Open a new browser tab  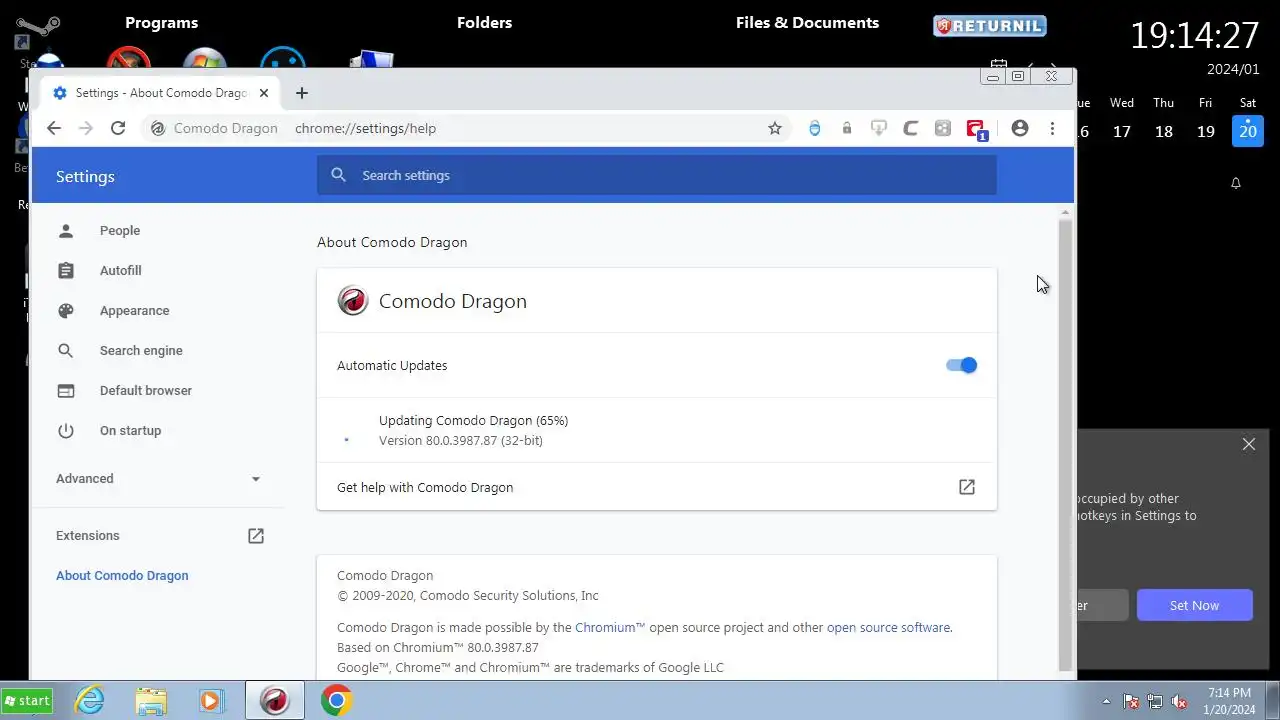[302, 93]
